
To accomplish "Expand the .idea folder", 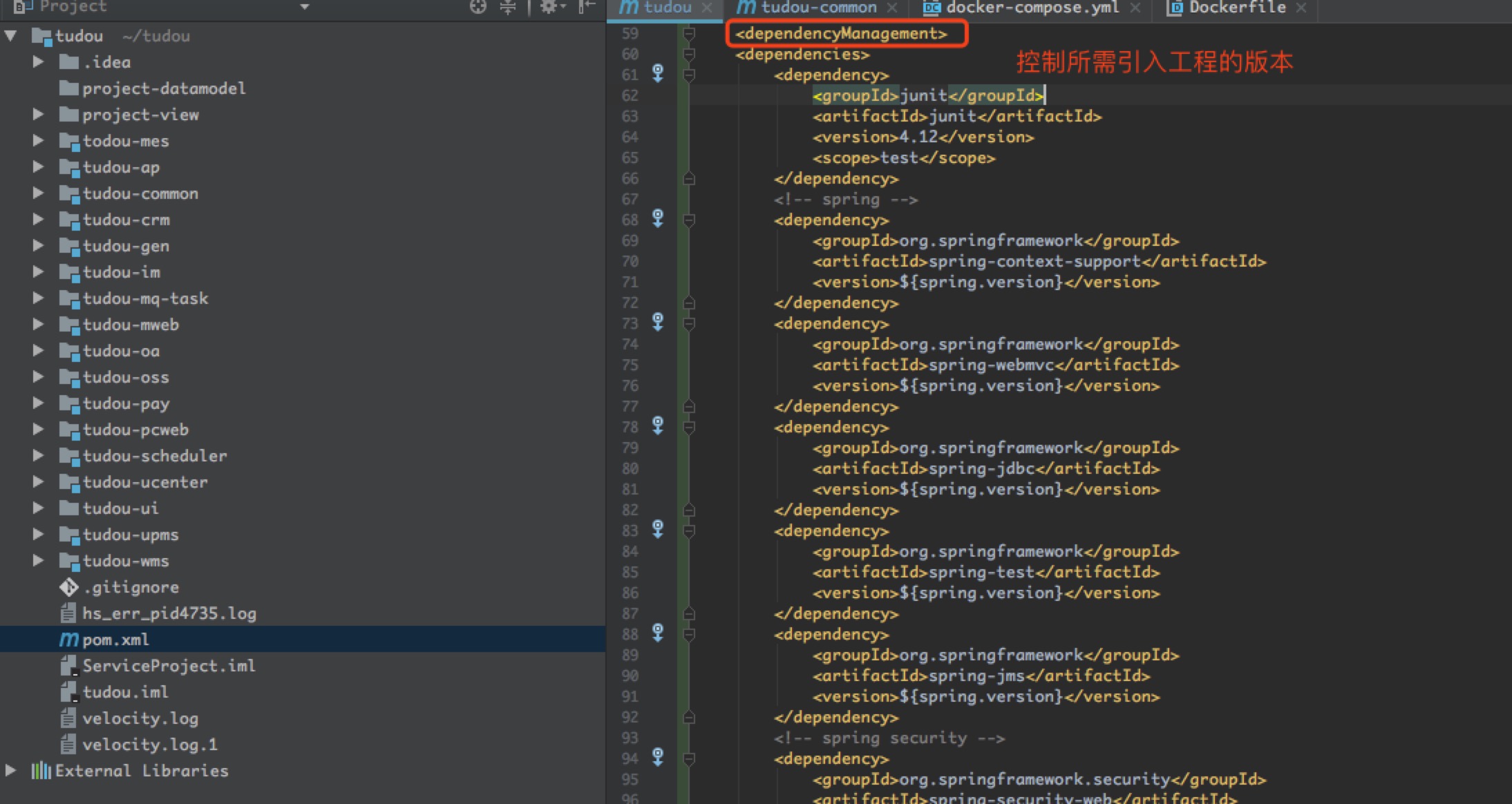I will point(39,62).
